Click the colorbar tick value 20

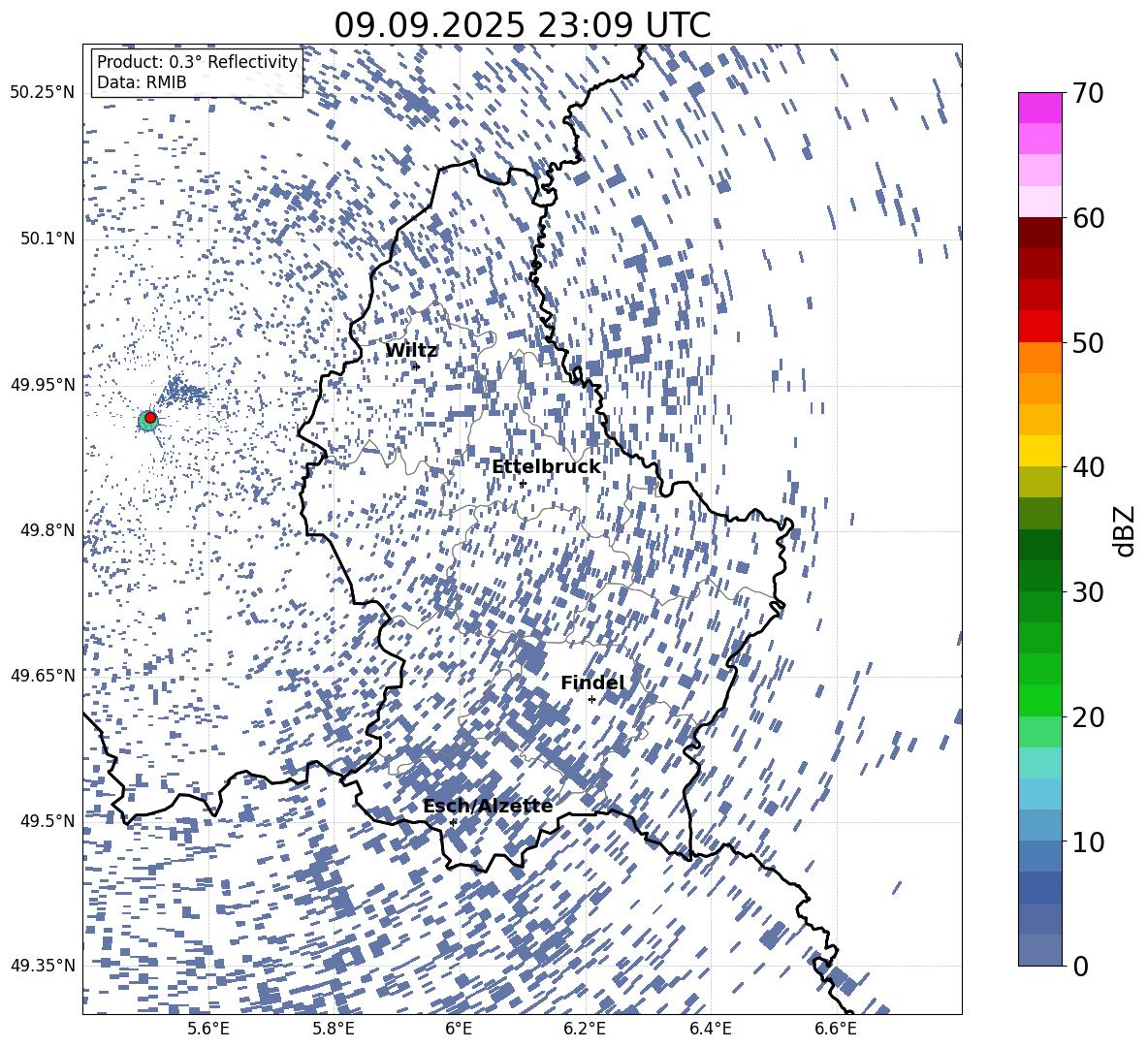tap(1088, 717)
